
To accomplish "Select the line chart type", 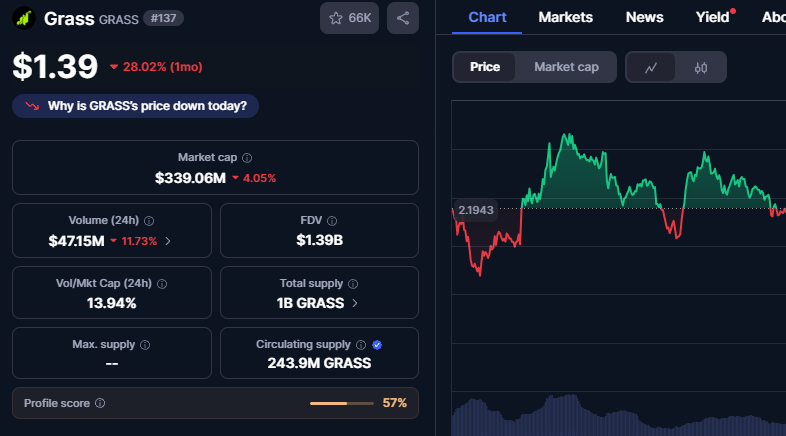I will point(651,67).
